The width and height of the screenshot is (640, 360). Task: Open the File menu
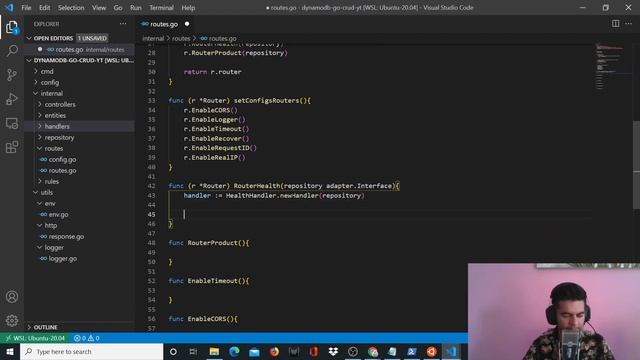(26, 8)
